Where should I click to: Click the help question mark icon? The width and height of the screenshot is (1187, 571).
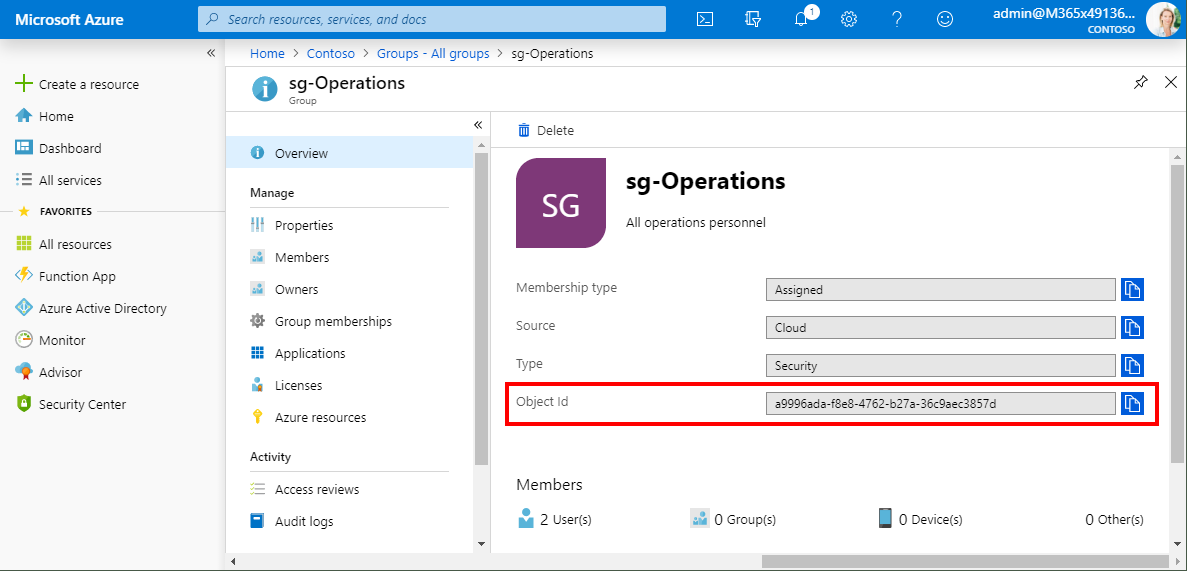(x=897, y=19)
